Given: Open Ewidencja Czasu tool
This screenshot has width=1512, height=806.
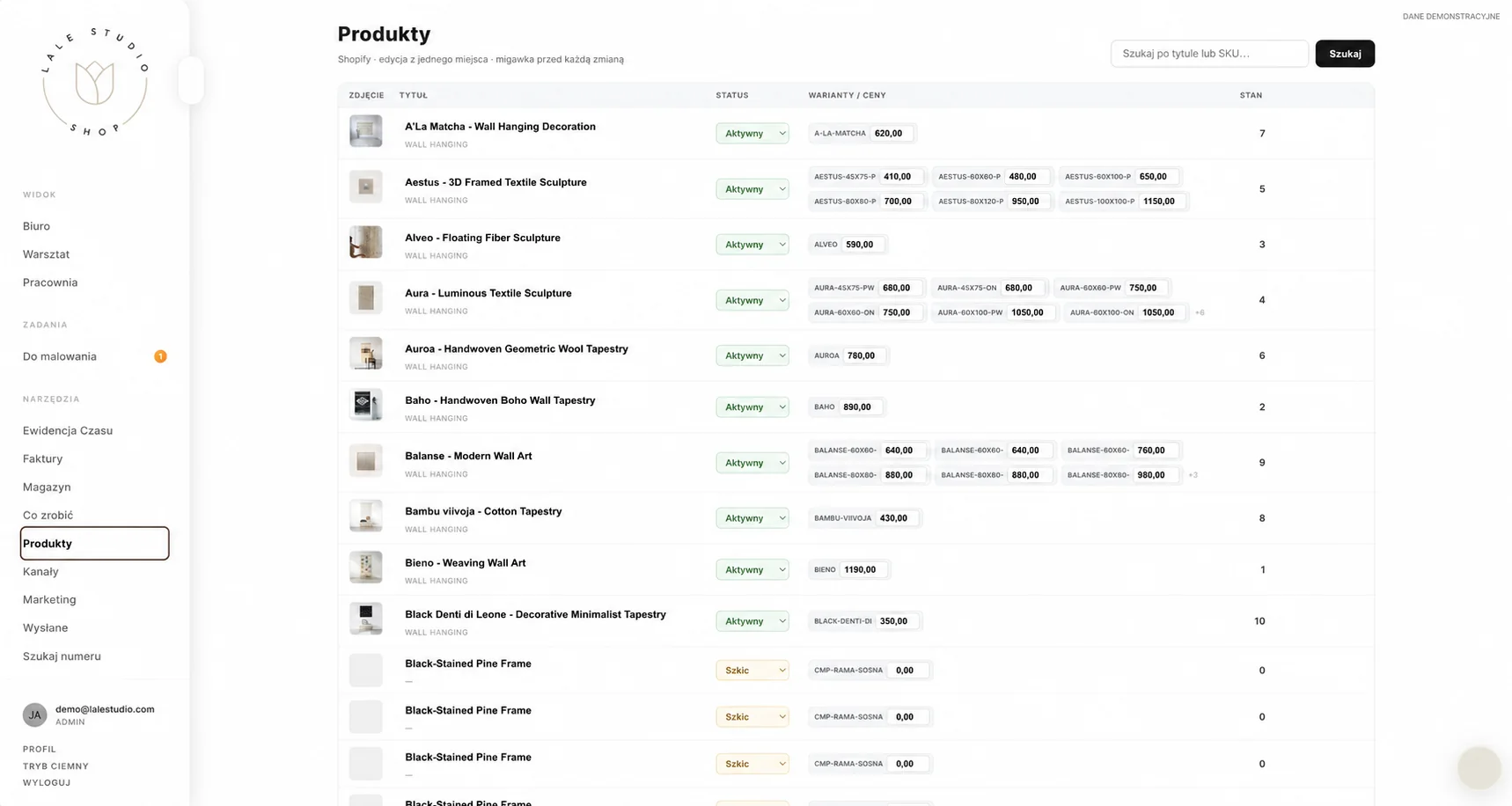Looking at the screenshot, I should point(68,430).
